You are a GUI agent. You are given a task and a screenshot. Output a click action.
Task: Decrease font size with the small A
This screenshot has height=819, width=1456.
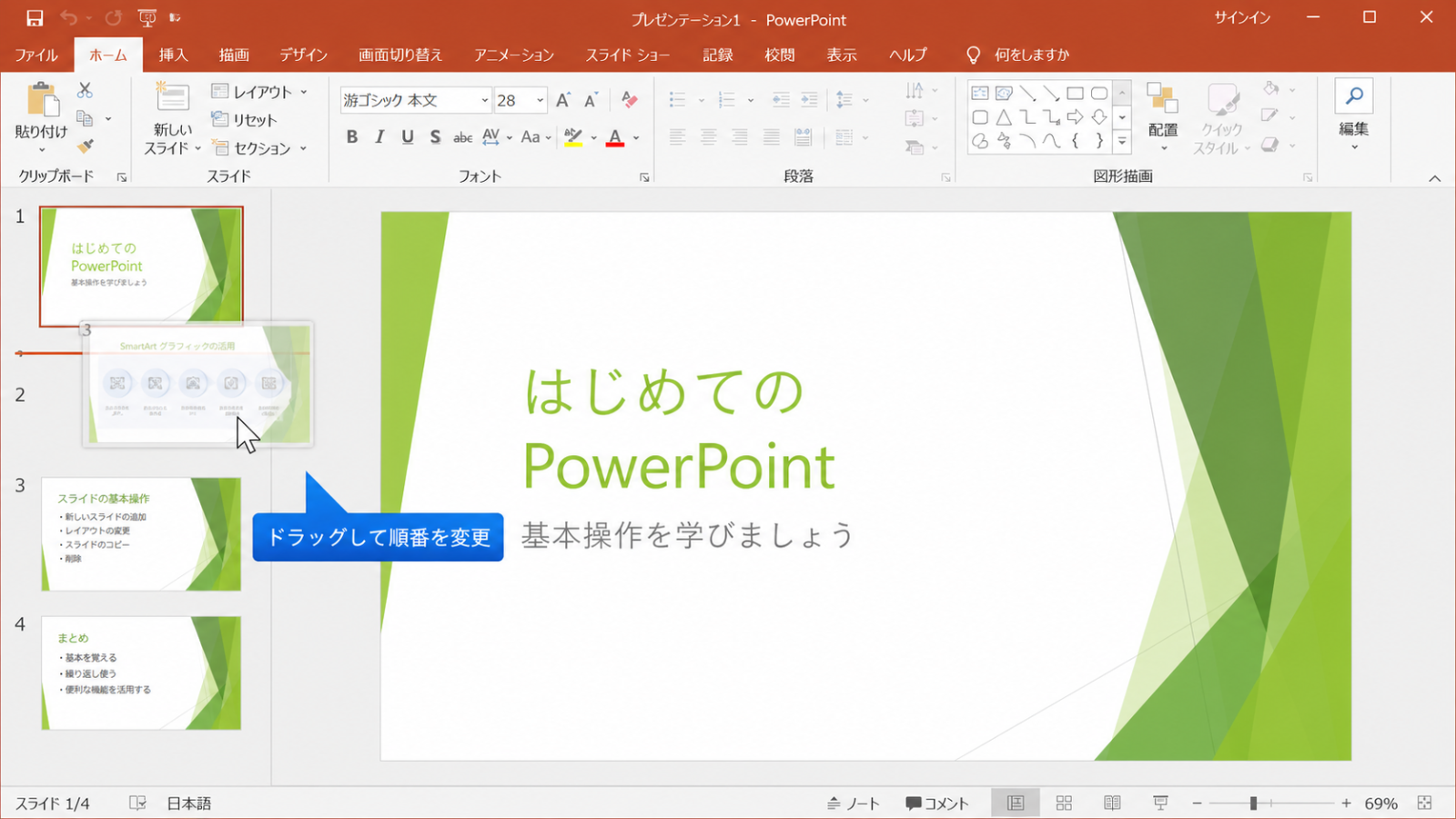tap(591, 100)
